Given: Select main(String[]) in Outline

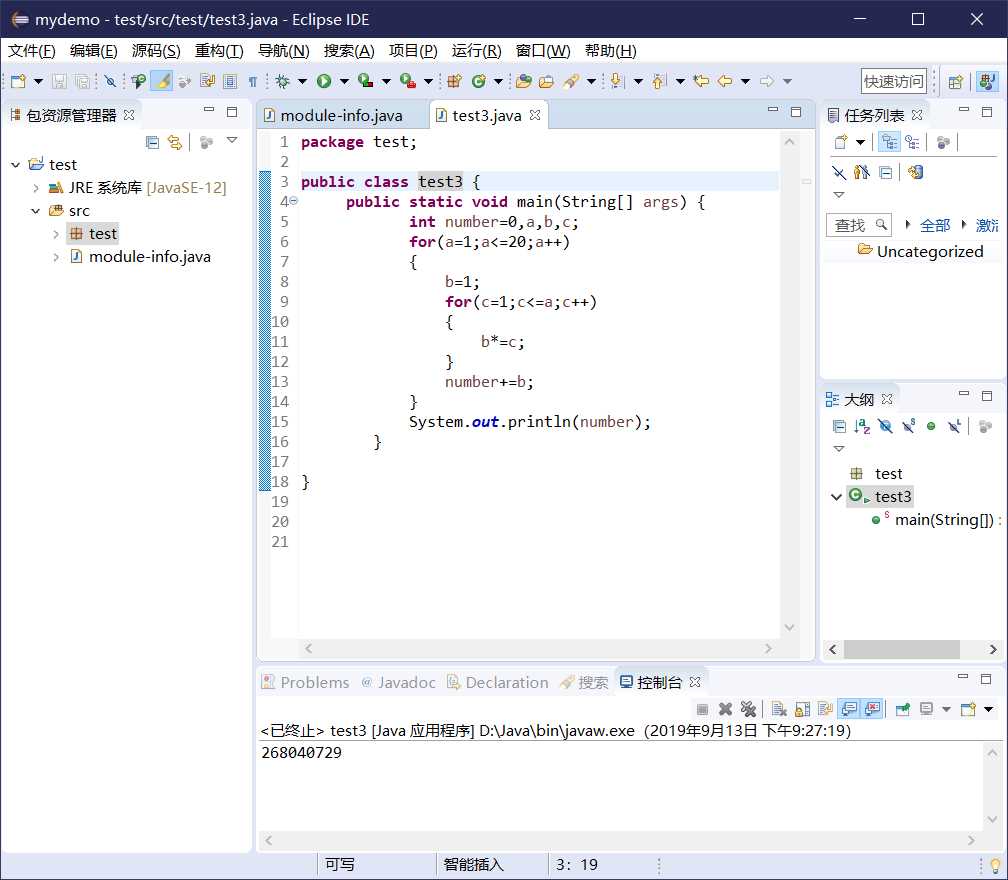Looking at the screenshot, I should [x=944, y=520].
